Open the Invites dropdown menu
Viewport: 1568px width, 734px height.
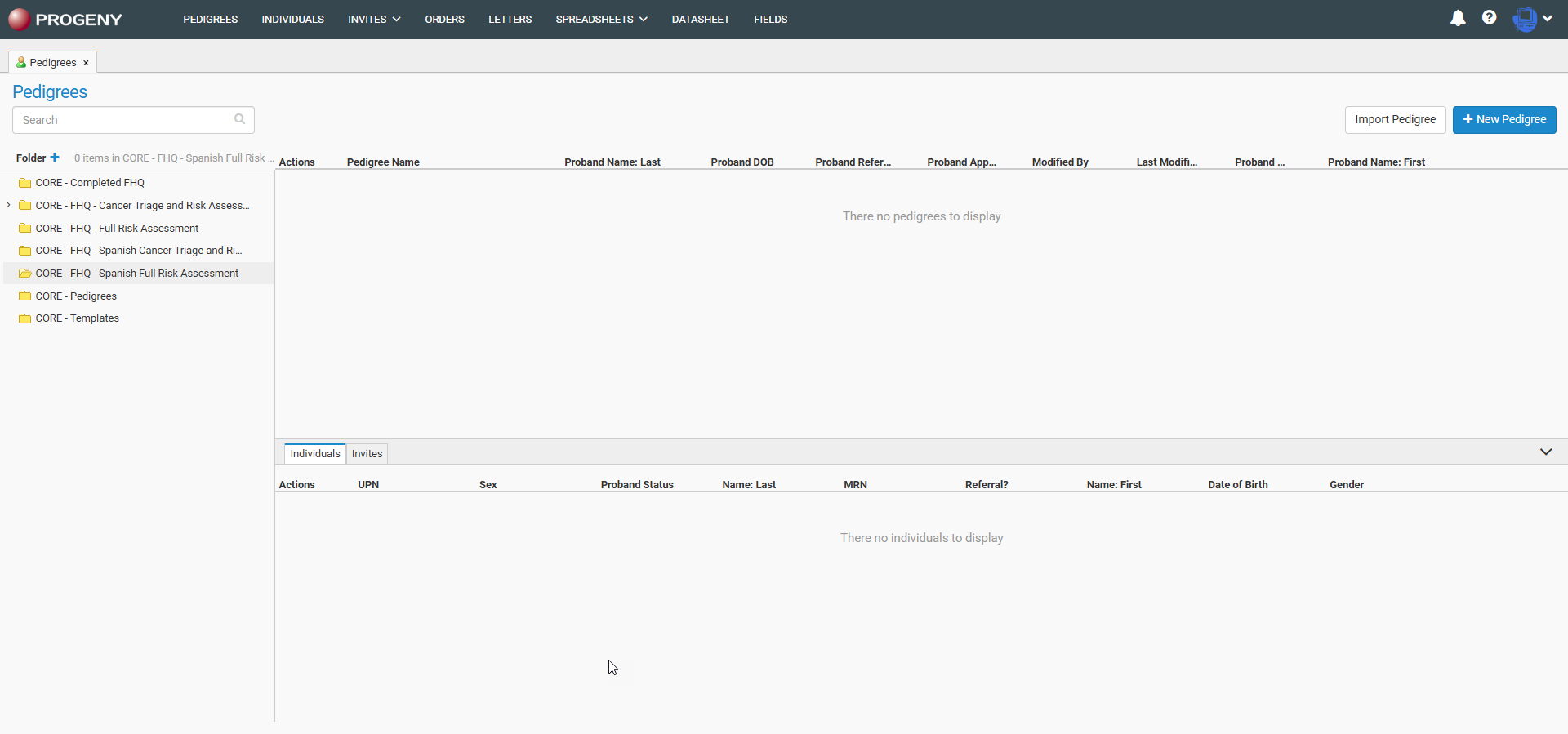tap(374, 19)
